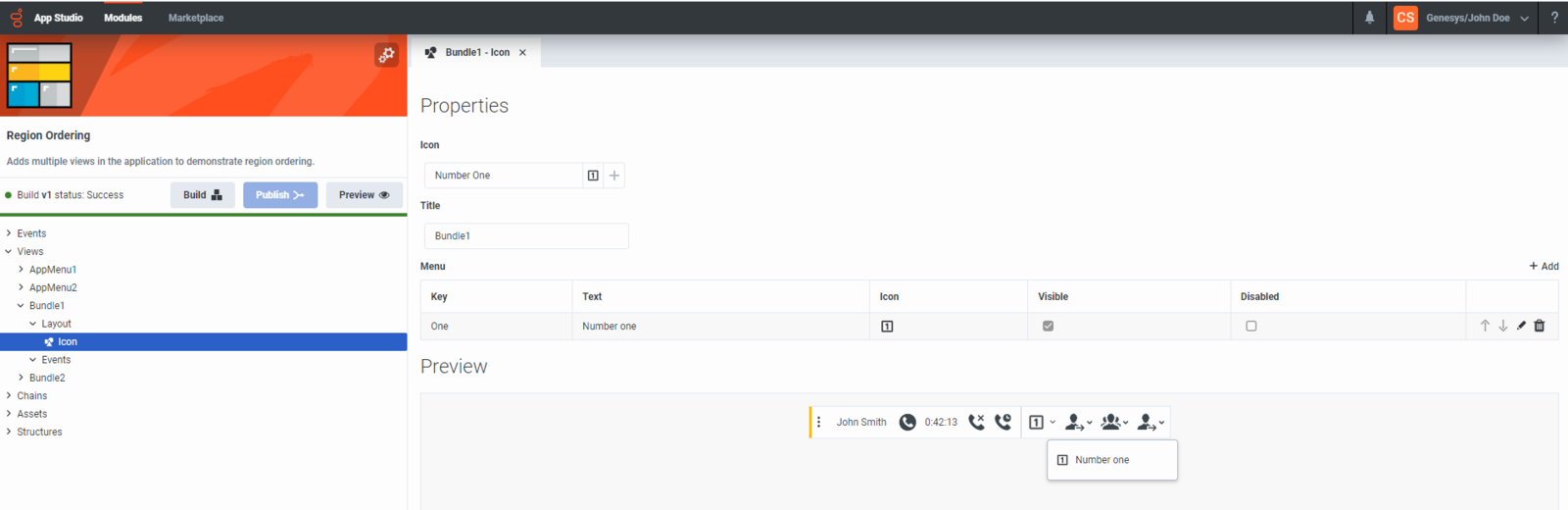Switch to the Modules menu
The height and width of the screenshot is (510, 1568).
(123, 18)
